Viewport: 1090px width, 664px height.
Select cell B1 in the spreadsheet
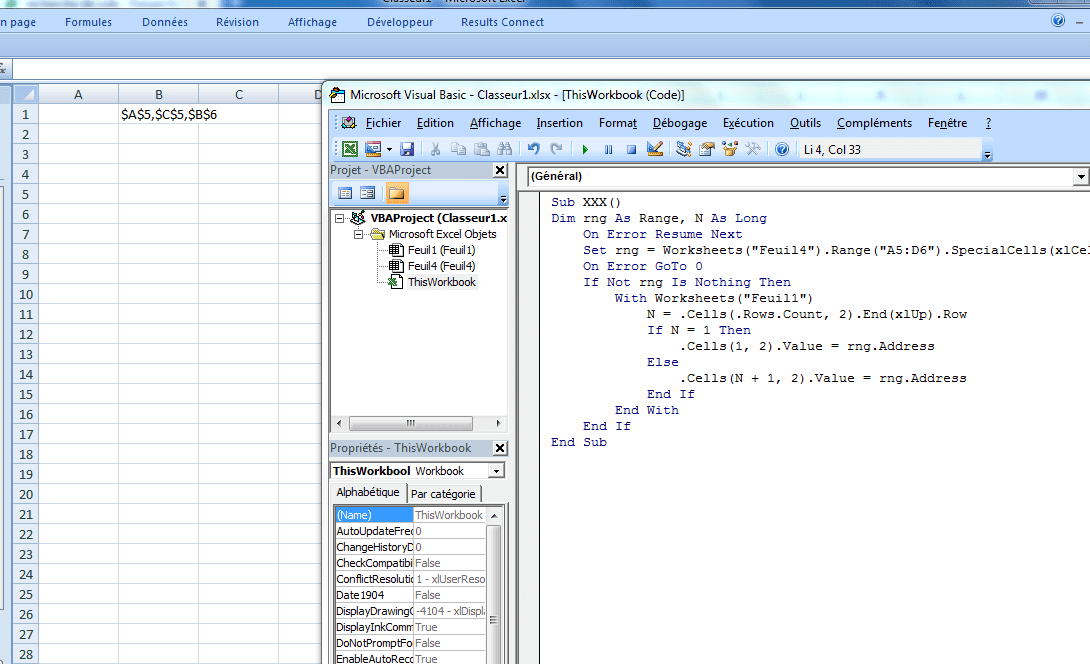[x=158, y=114]
